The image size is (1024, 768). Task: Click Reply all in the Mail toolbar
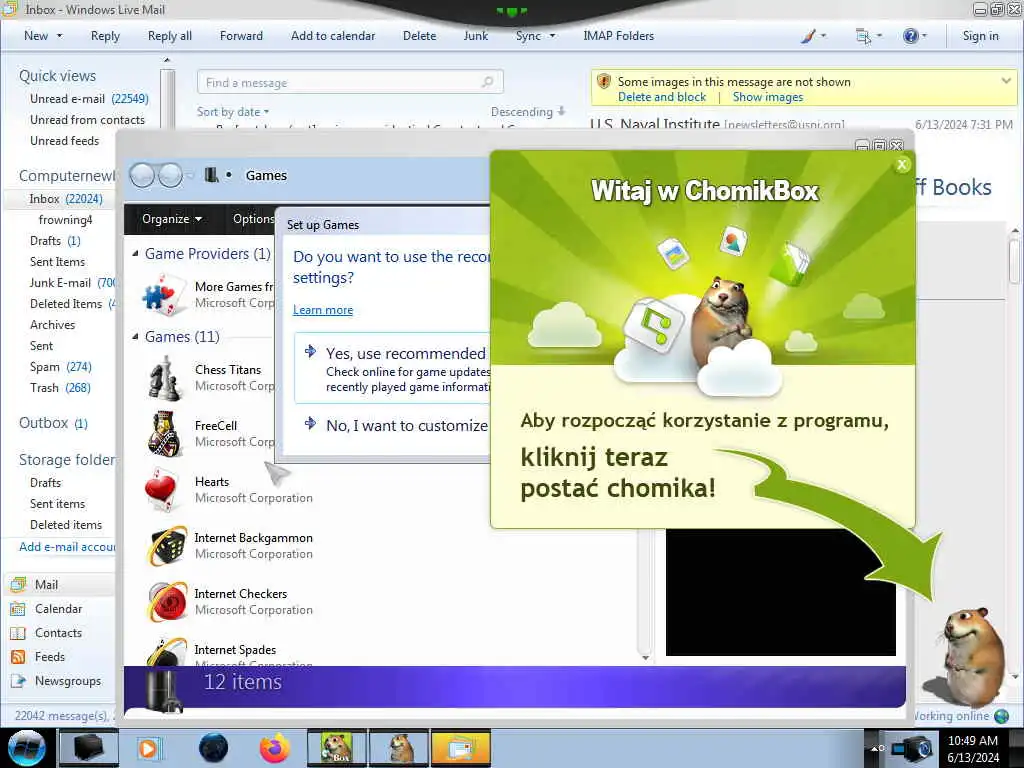170,36
